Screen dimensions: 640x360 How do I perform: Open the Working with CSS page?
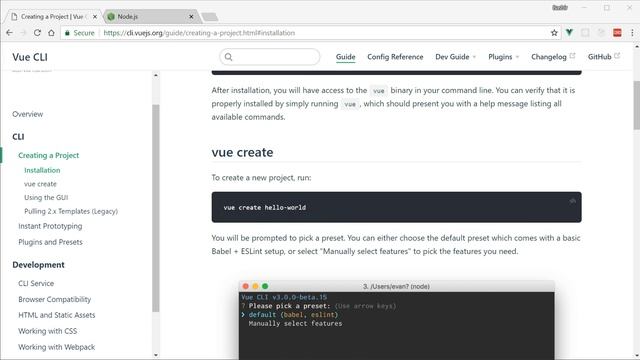coord(48,331)
